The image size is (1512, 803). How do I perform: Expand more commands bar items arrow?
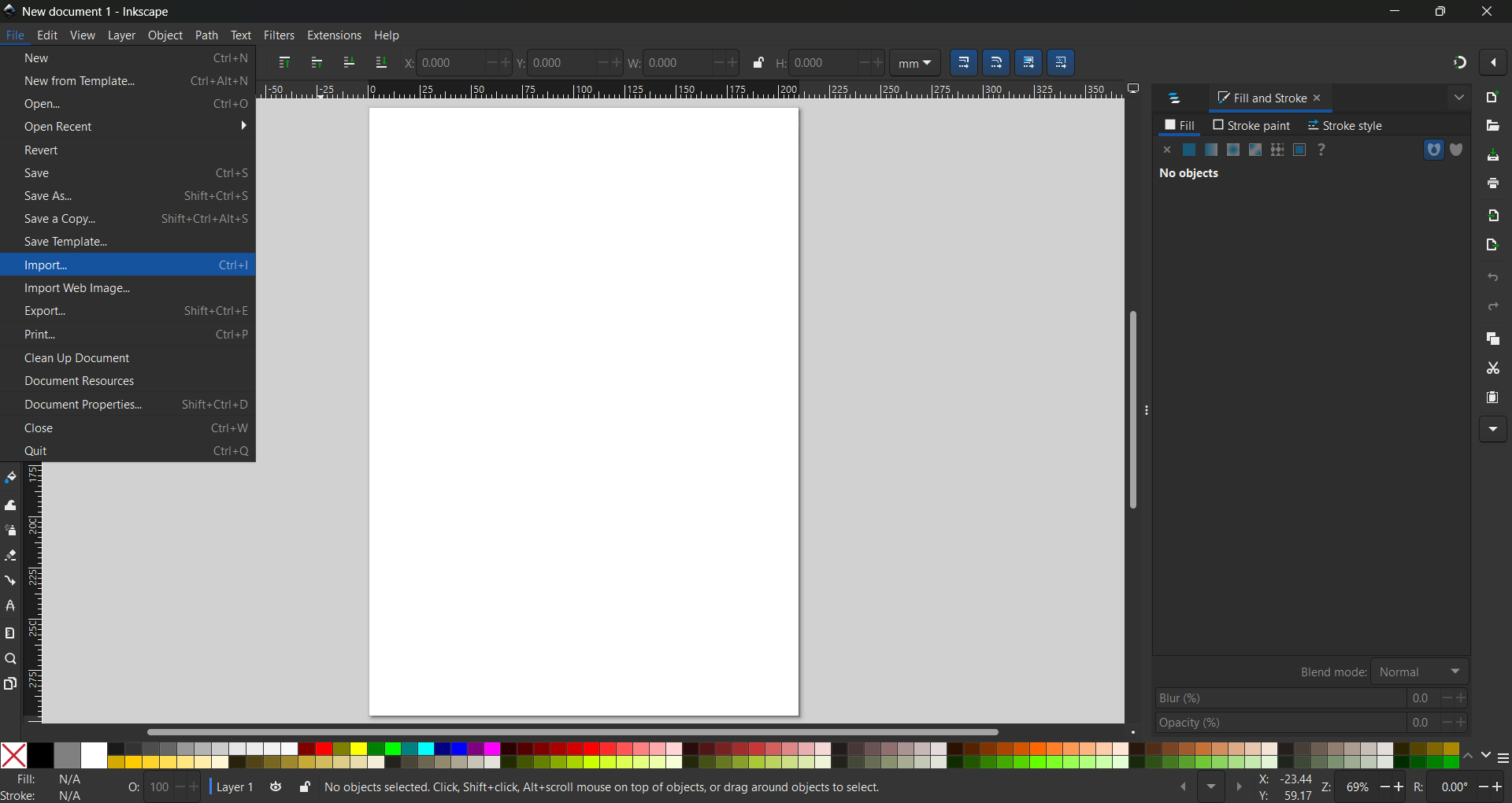click(x=1493, y=430)
